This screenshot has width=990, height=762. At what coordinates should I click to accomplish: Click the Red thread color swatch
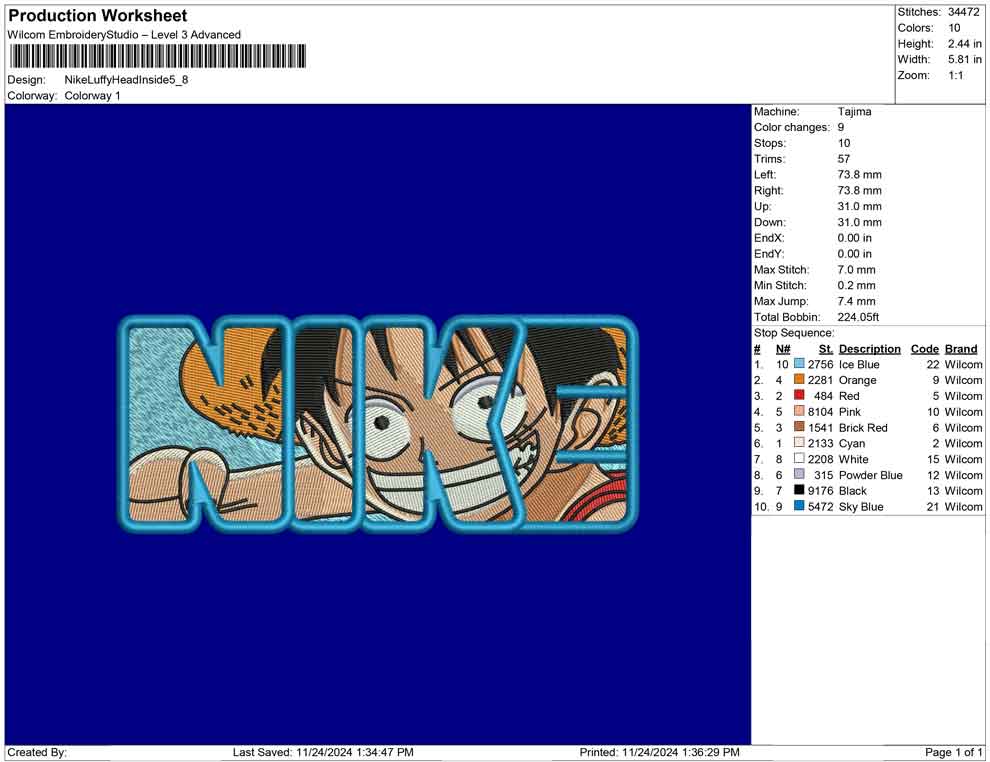[x=799, y=395]
